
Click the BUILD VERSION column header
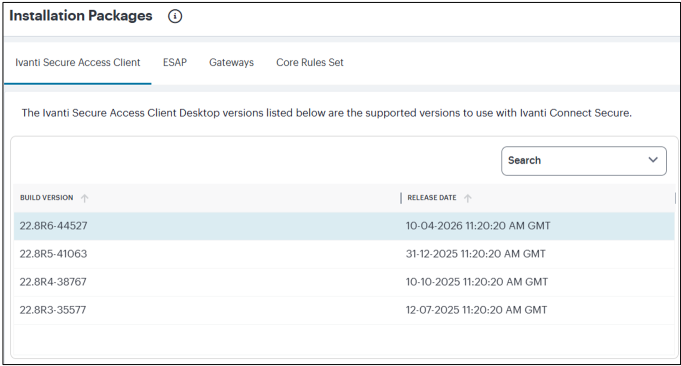coord(46,198)
